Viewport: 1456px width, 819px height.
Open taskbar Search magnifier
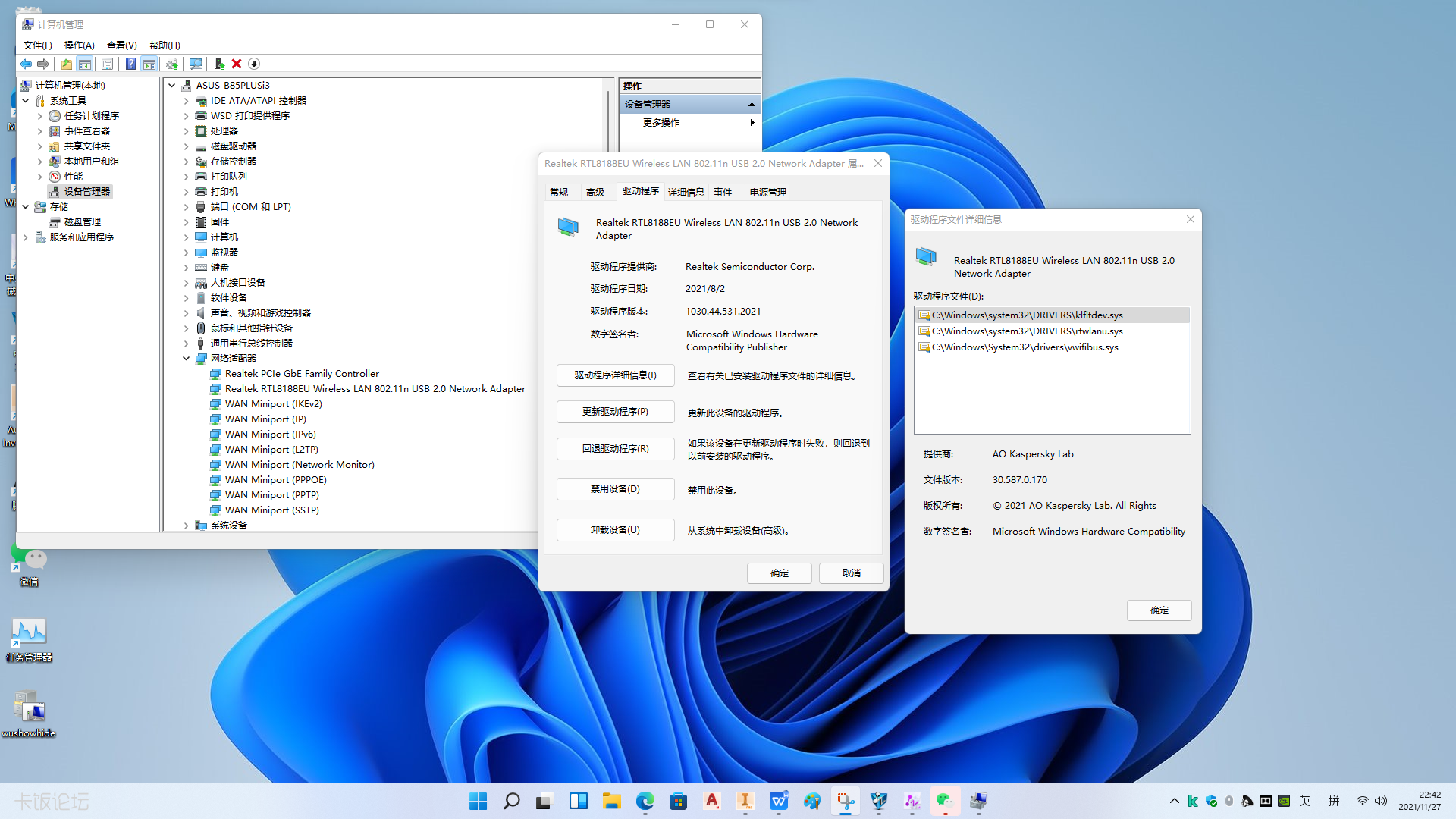point(512,801)
